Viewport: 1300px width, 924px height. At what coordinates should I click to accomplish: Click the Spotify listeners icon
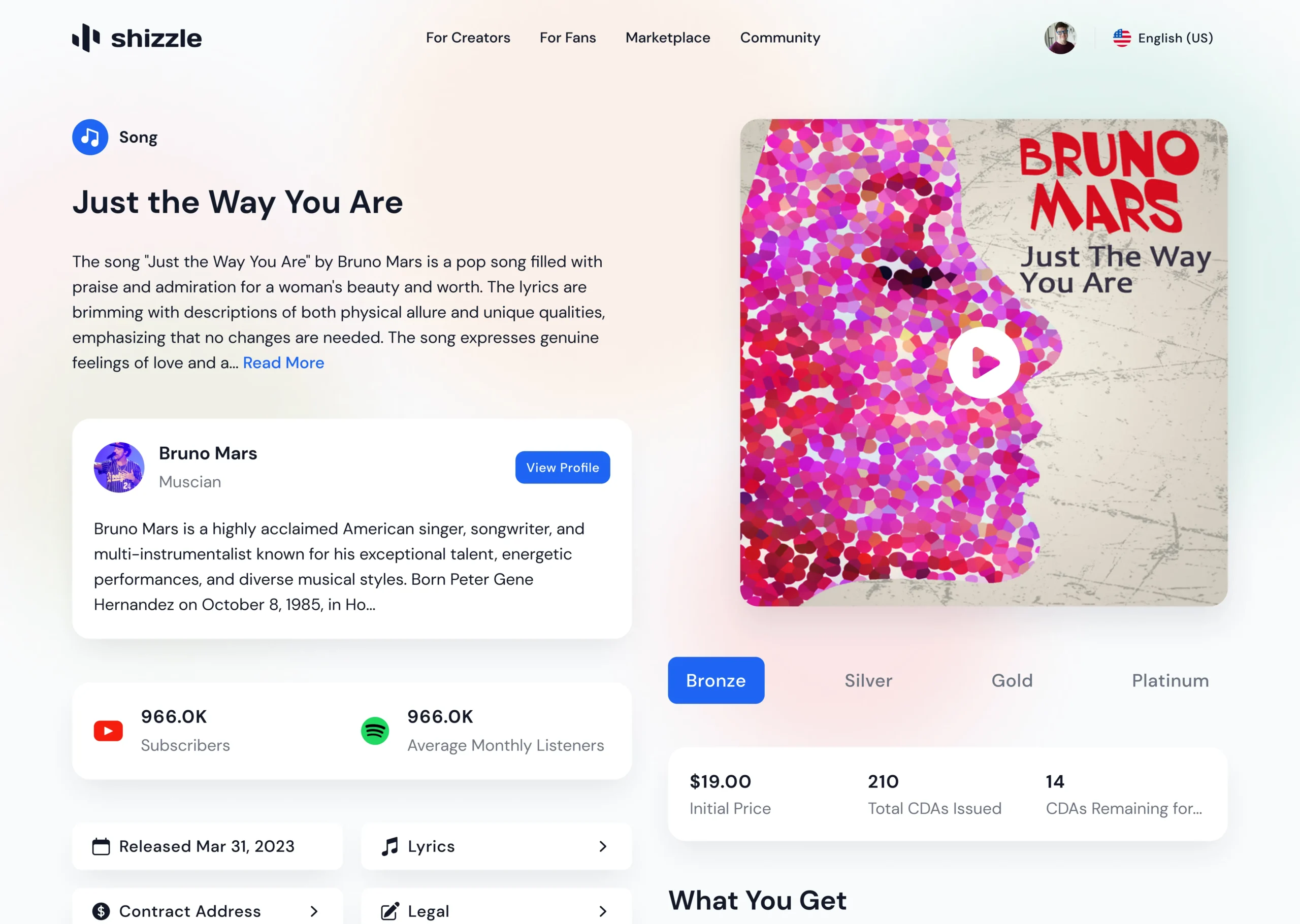[375, 731]
